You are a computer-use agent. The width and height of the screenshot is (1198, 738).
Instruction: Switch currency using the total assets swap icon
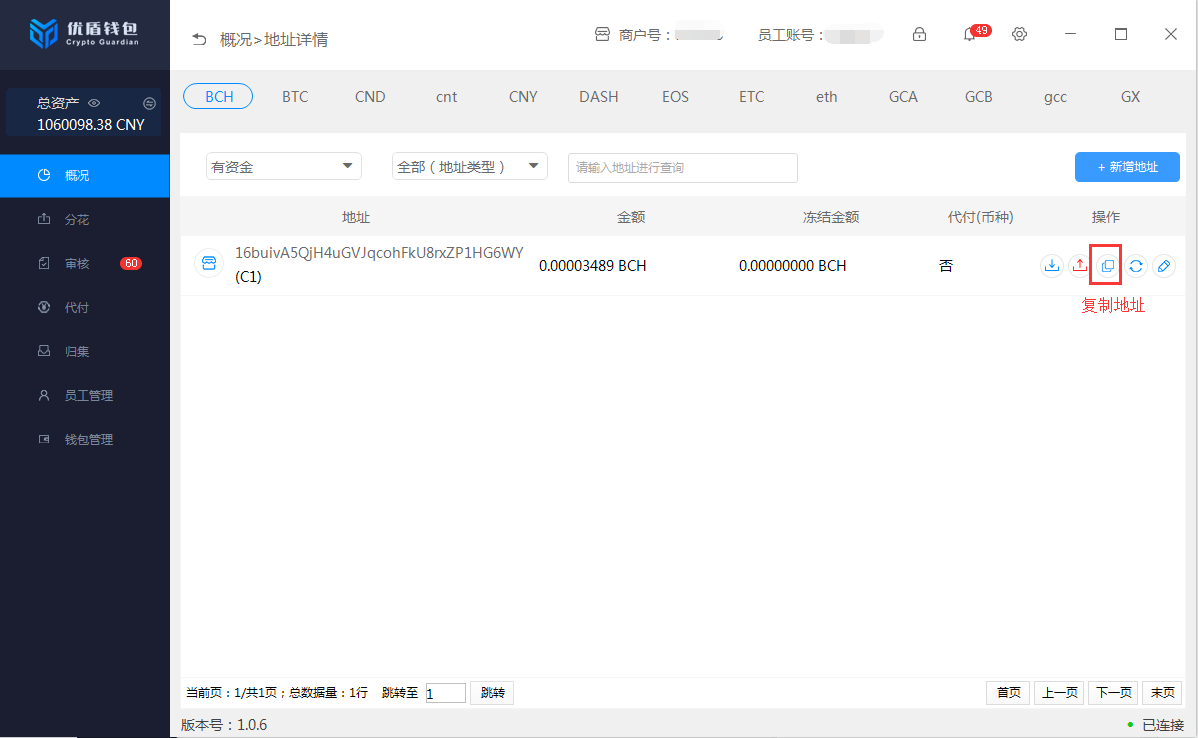(150, 103)
